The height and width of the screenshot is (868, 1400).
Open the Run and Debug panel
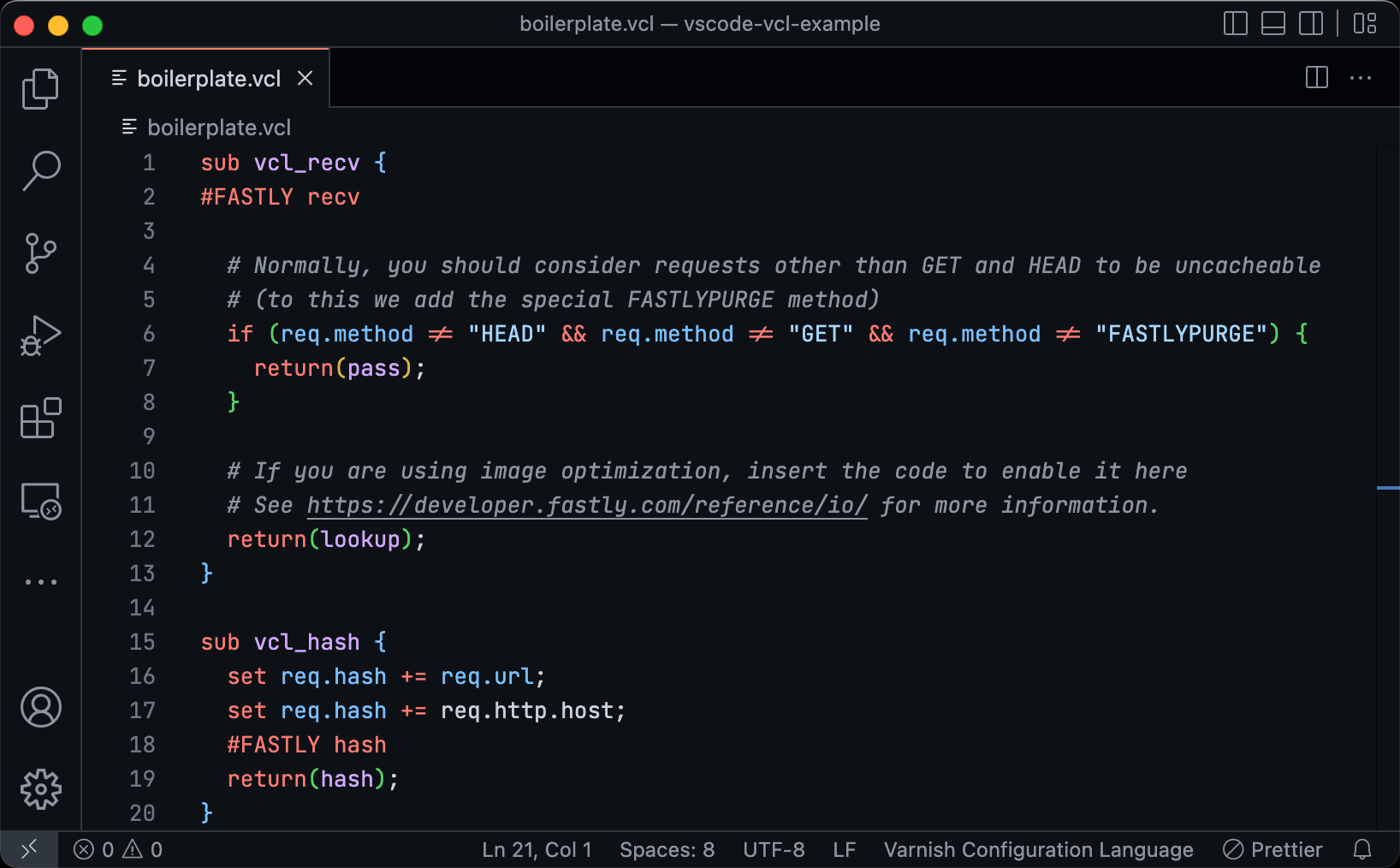pyautogui.click(x=40, y=336)
